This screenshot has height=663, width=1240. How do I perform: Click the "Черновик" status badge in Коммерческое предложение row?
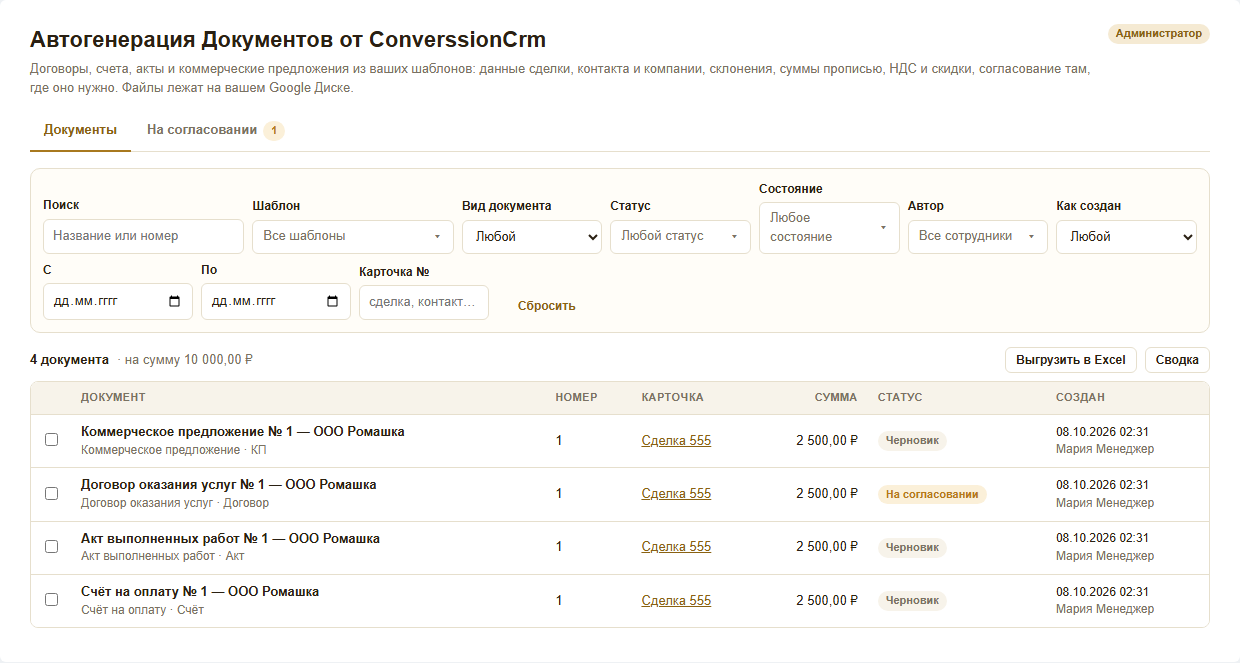click(912, 440)
